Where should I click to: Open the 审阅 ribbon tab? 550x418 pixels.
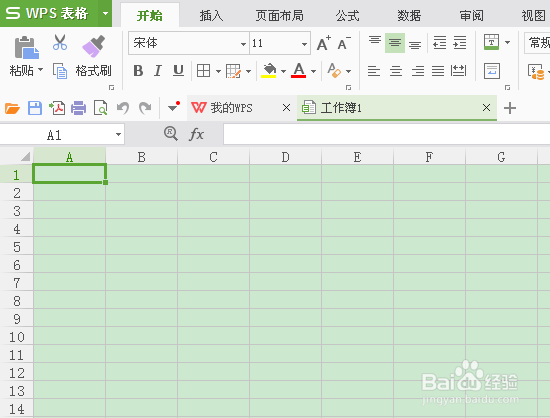pos(471,15)
